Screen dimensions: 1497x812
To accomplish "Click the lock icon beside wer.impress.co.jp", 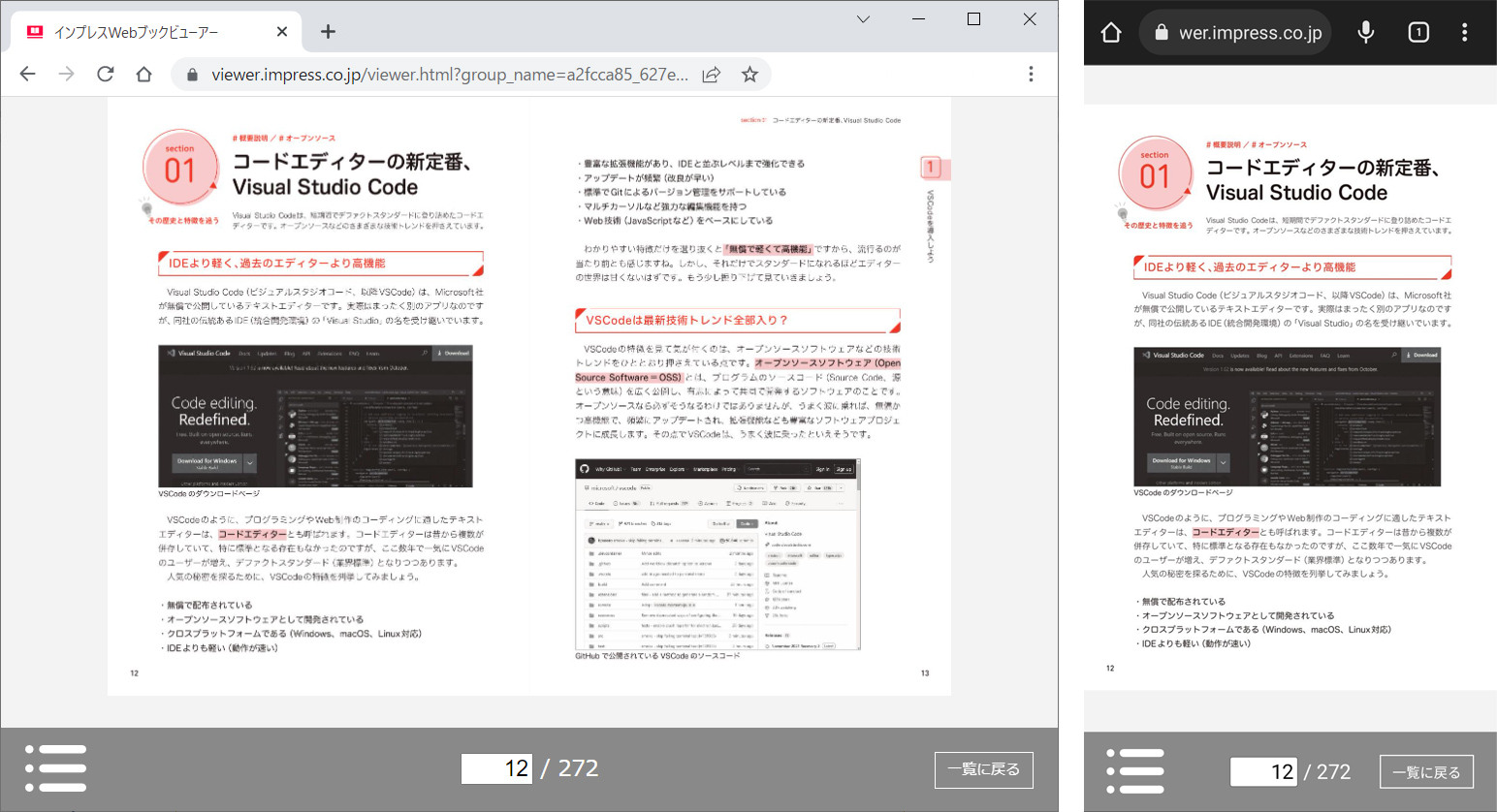I will (1161, 32).
